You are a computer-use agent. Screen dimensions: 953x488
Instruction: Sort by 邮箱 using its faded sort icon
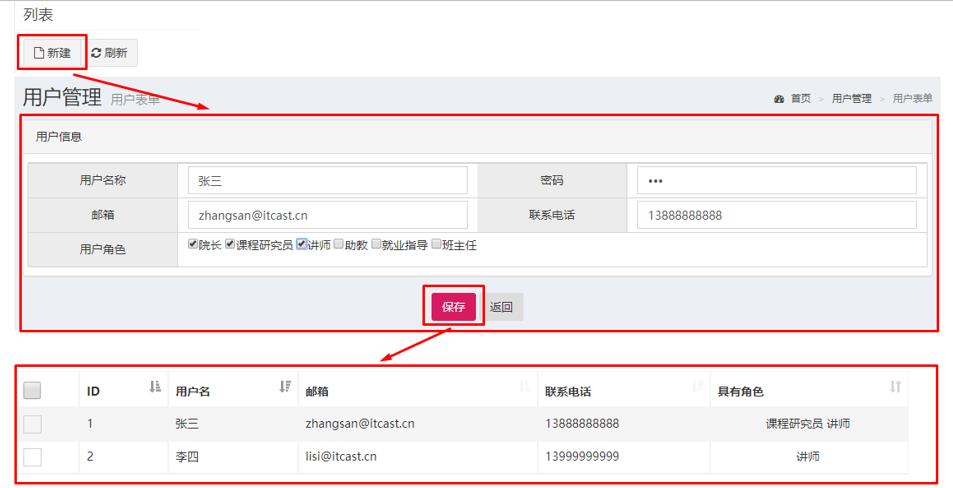(x=525, y=387)
